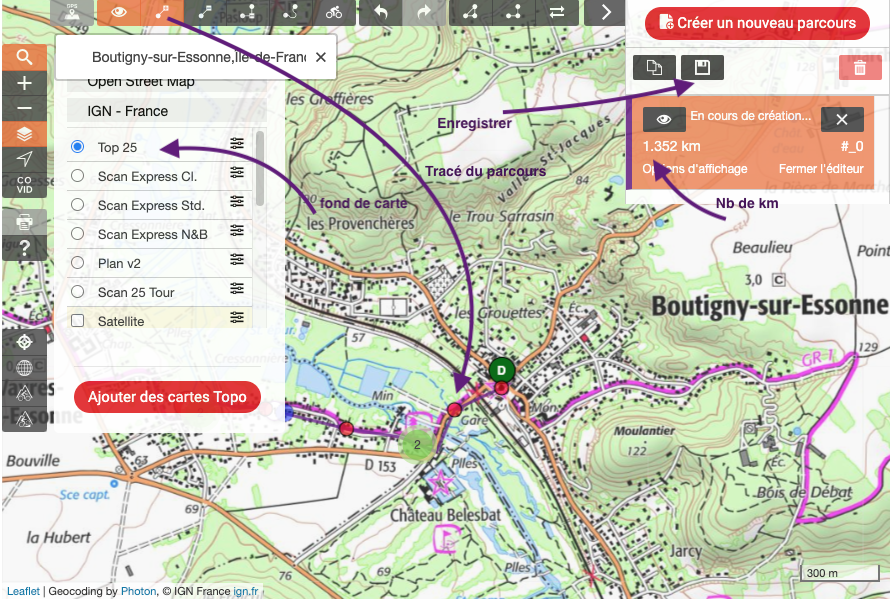Zoom in with the plus button

24,83
